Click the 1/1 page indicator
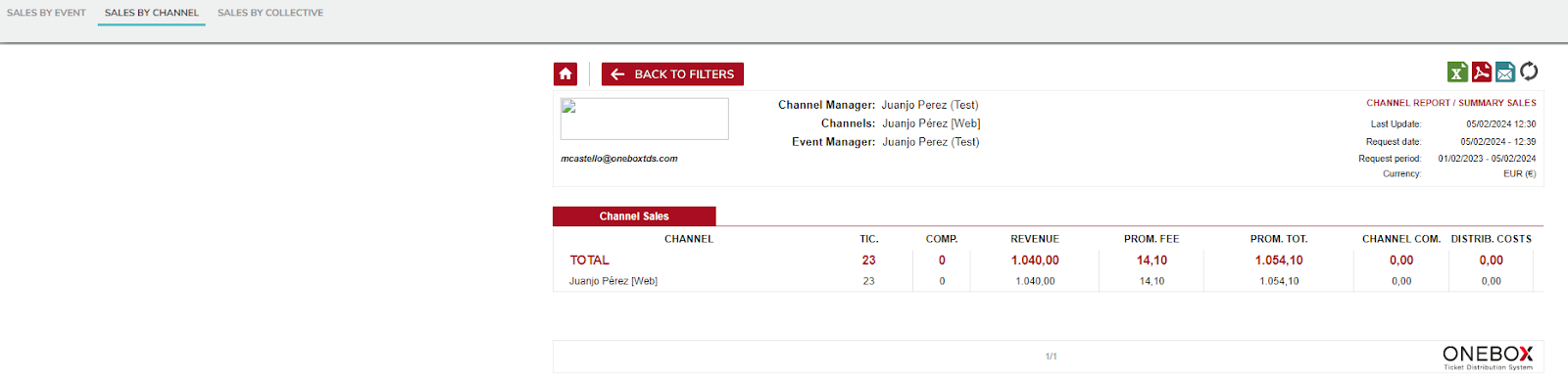The height and width of the screenshot is (384, 1568). tap(1051, 357)
